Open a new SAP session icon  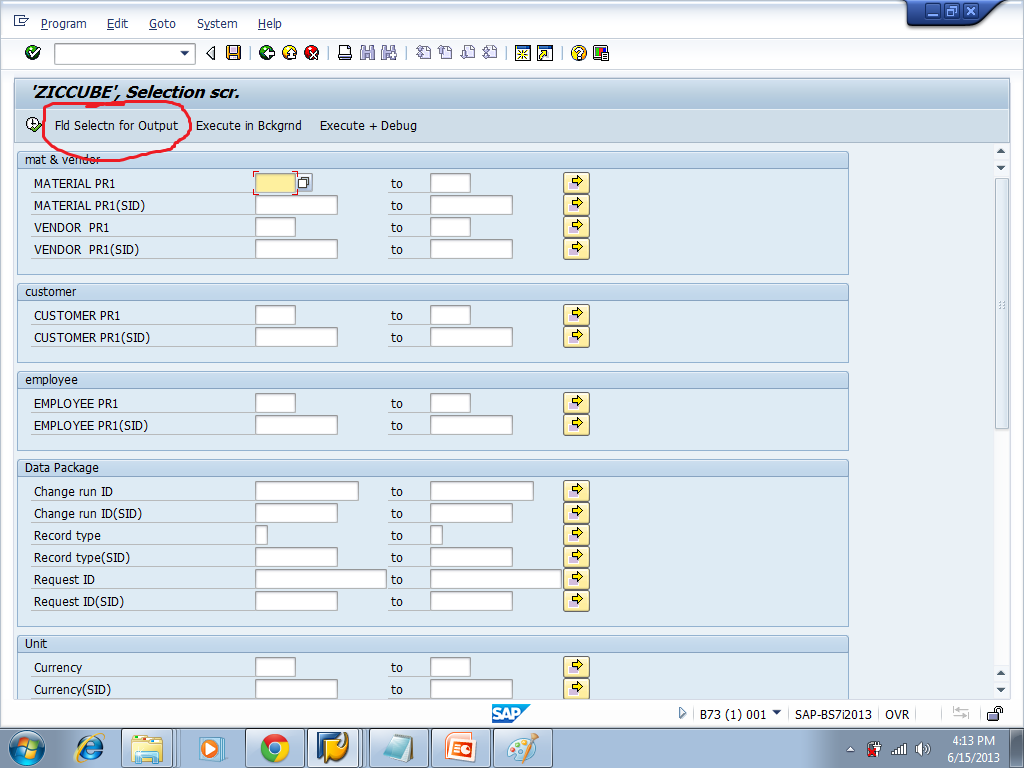click(523, 53)
